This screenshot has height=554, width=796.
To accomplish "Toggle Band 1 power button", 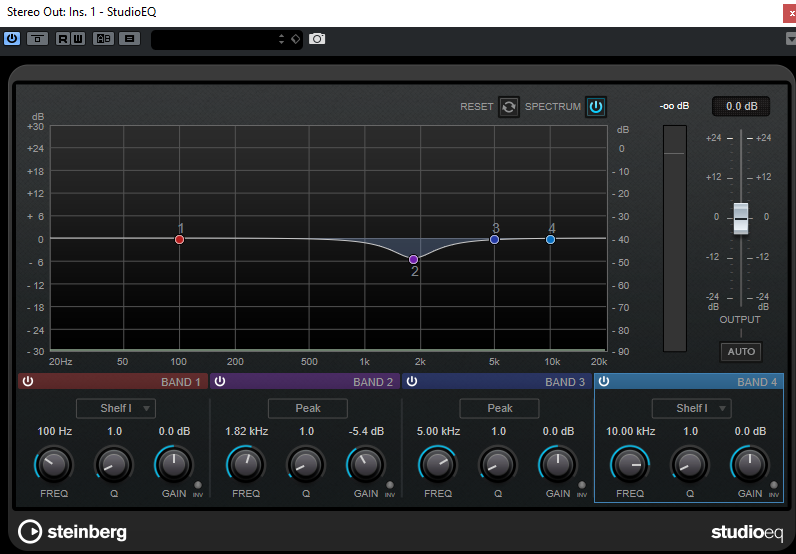I will [x=28, y=381].
